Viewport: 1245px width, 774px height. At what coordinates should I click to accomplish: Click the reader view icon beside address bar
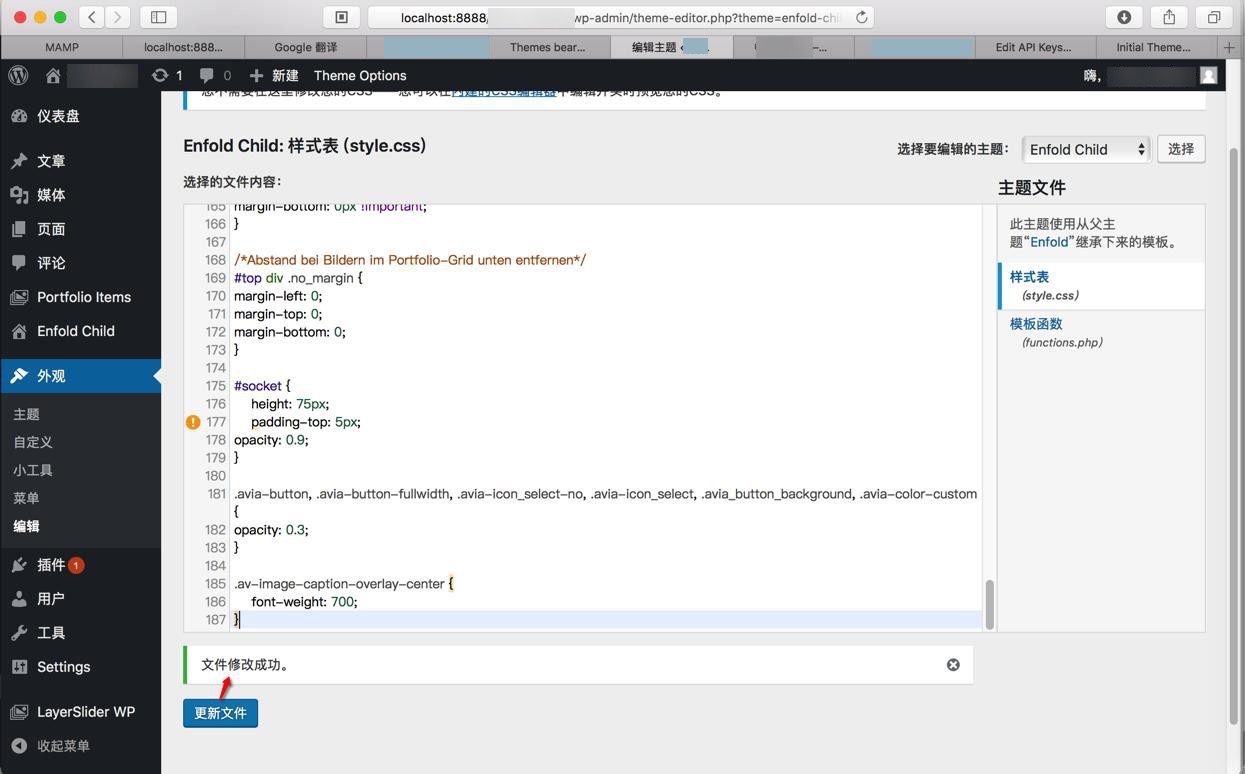(341, 17)
